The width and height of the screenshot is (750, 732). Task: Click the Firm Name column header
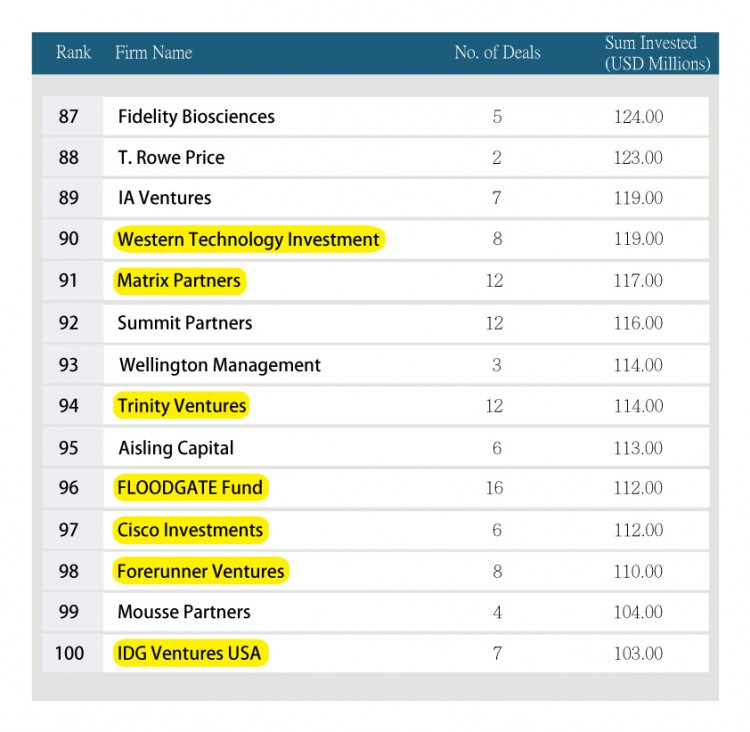coord(153,53)
